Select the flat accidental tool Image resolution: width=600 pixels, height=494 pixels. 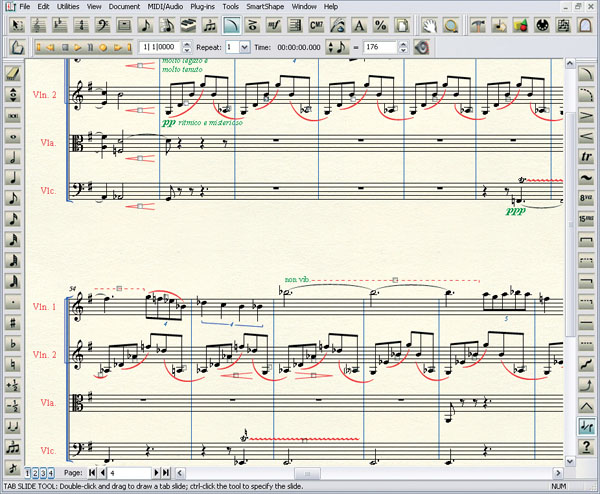[13, 344]
